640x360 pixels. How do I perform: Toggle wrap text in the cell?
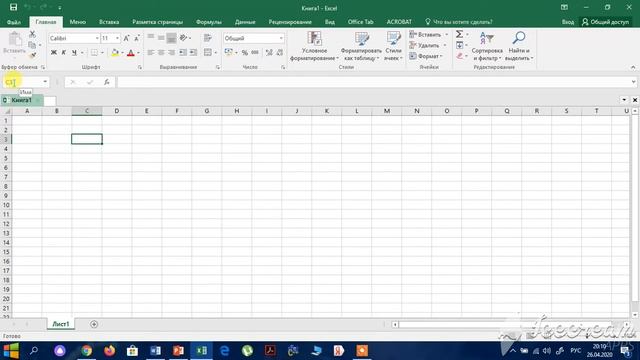pos(208,38)
